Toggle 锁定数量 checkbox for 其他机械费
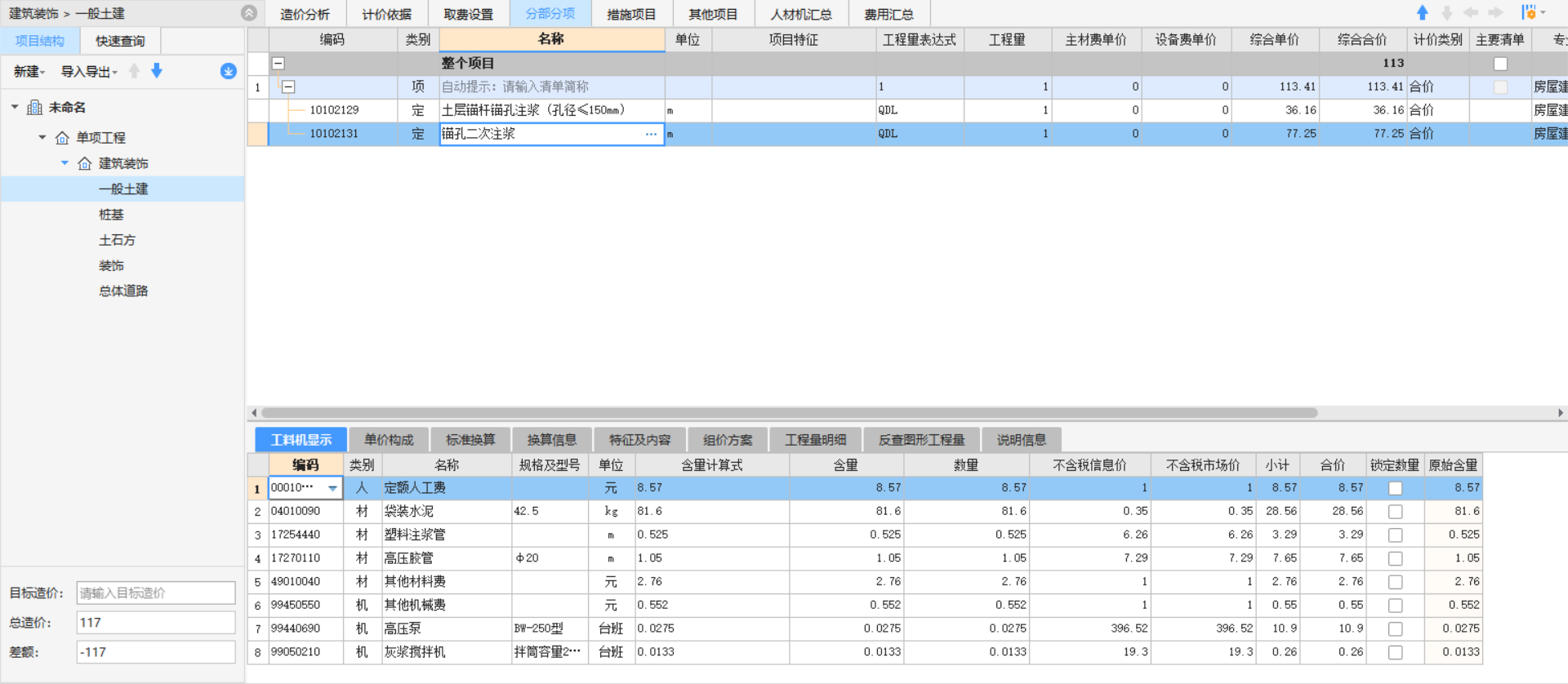This screenshot has width=1568, height=684. click(x=1396, y=606)
